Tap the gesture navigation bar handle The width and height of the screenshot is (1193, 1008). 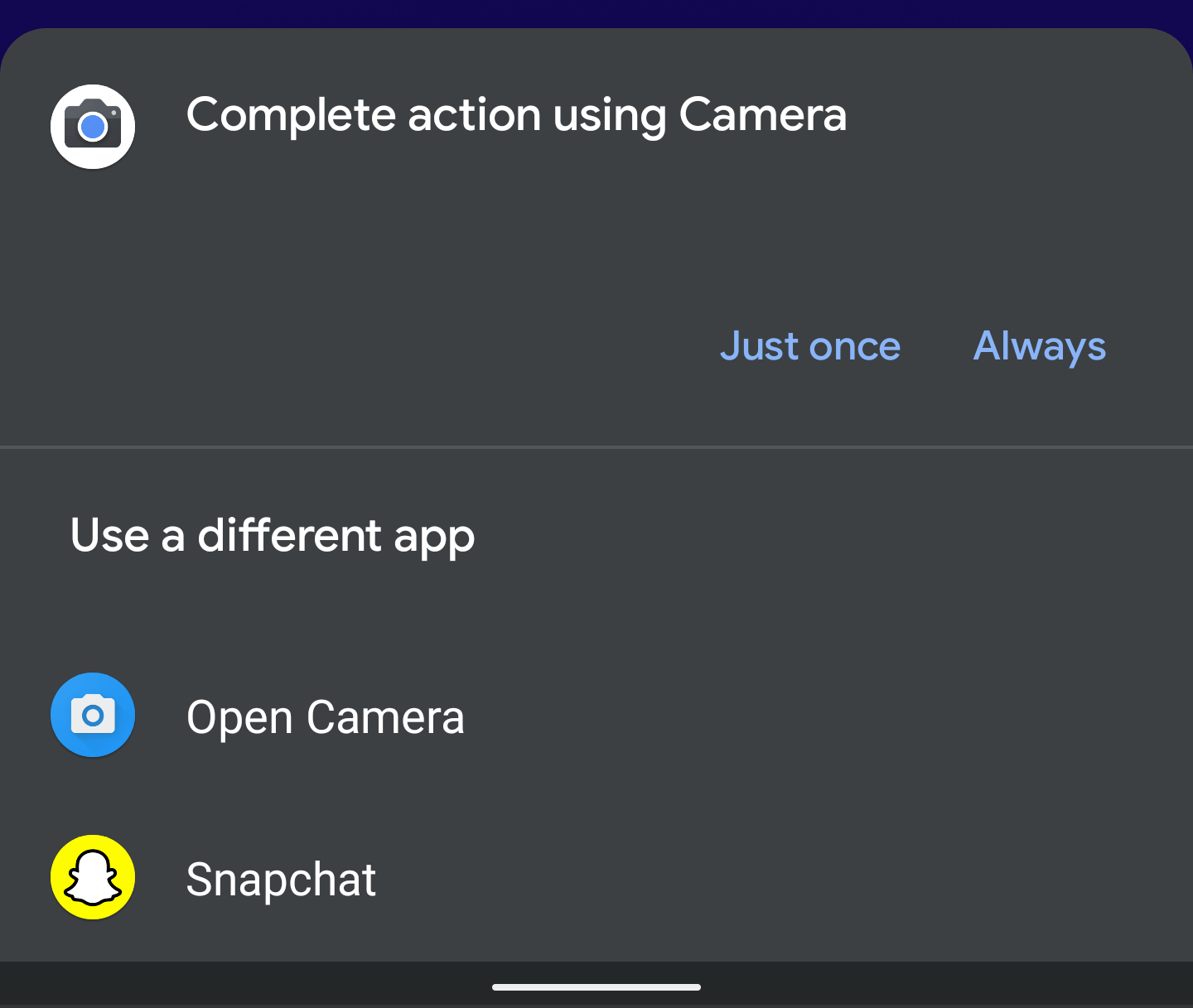point(596,986)
